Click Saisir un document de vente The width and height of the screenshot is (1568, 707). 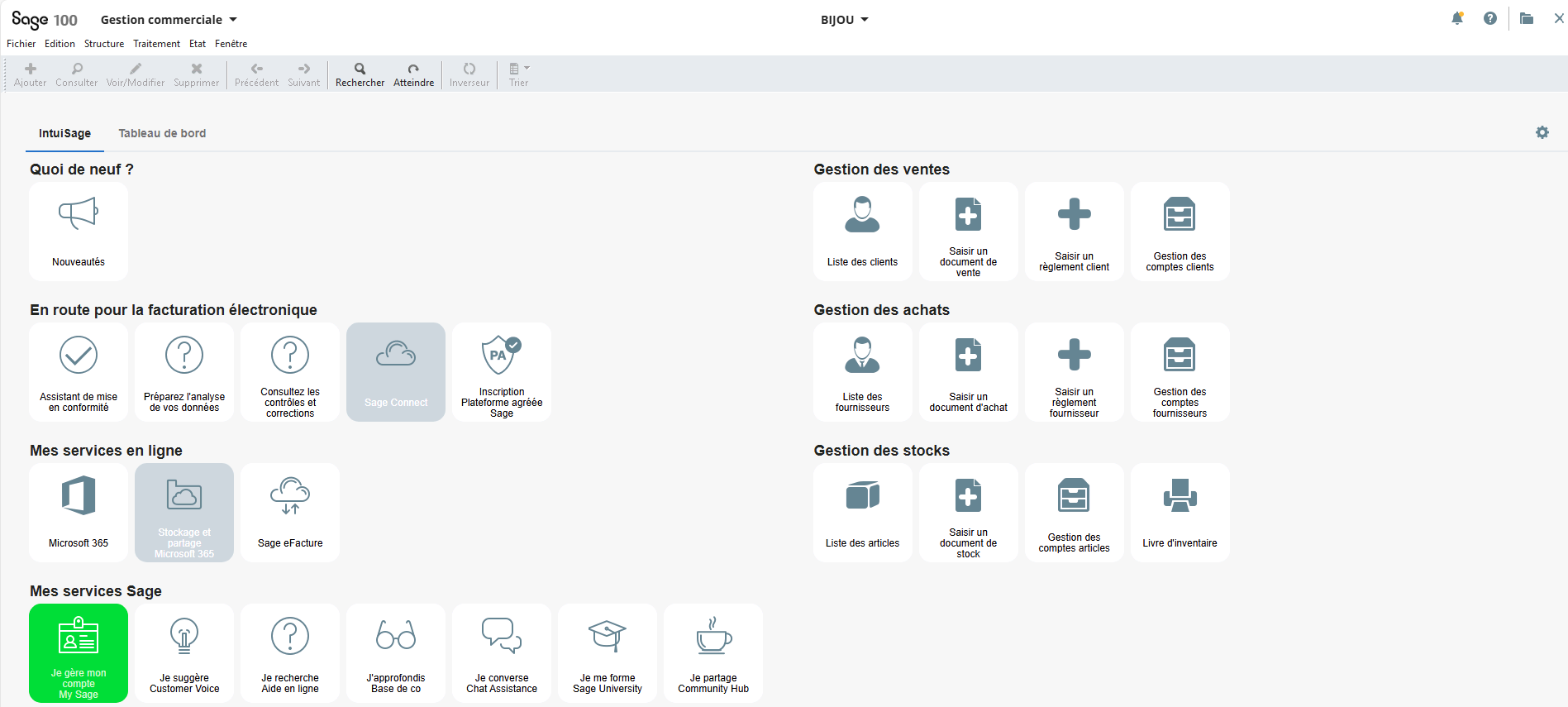pyautogui.click(x=968, y=231)
